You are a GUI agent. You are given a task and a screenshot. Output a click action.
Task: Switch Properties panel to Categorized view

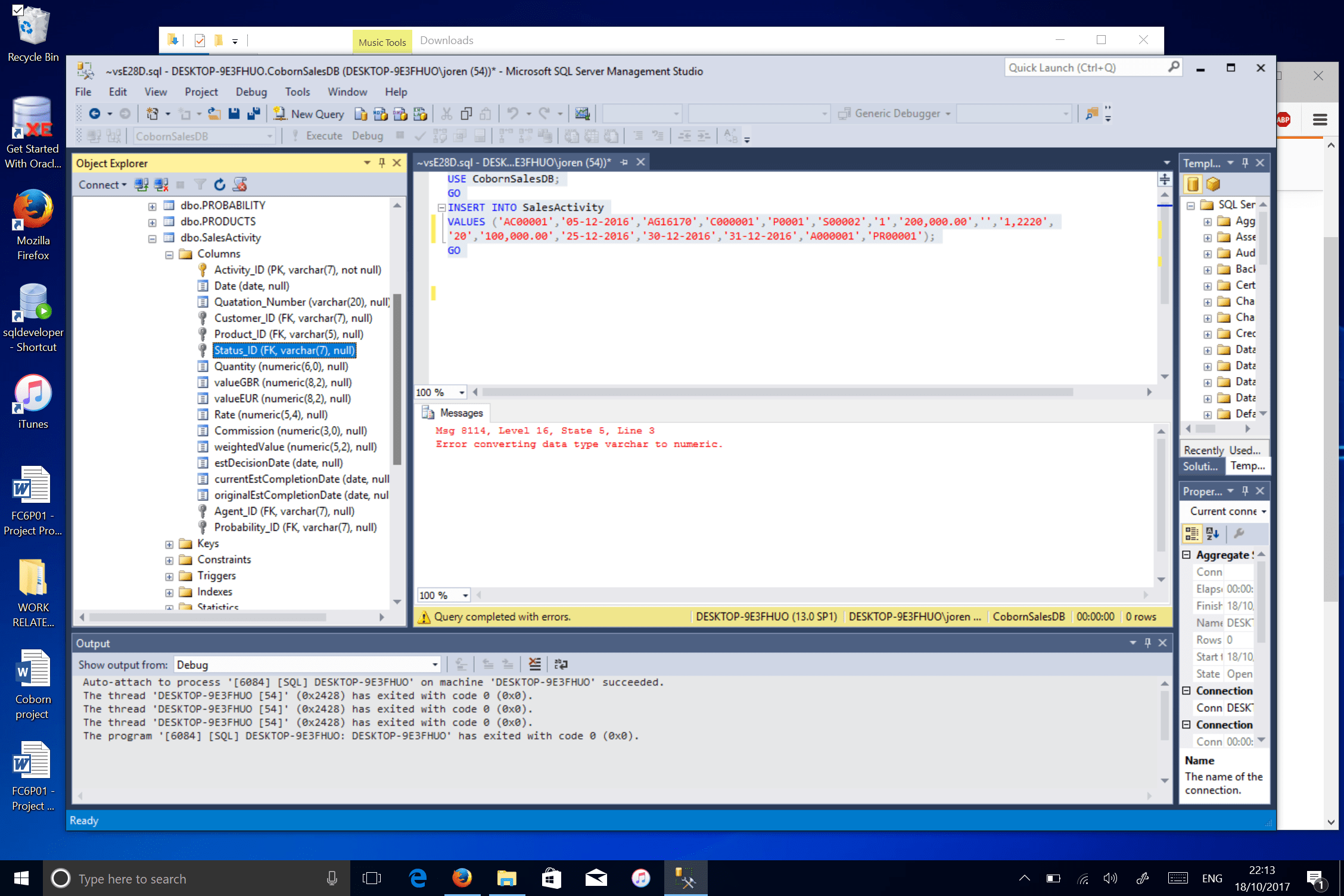1191,534
